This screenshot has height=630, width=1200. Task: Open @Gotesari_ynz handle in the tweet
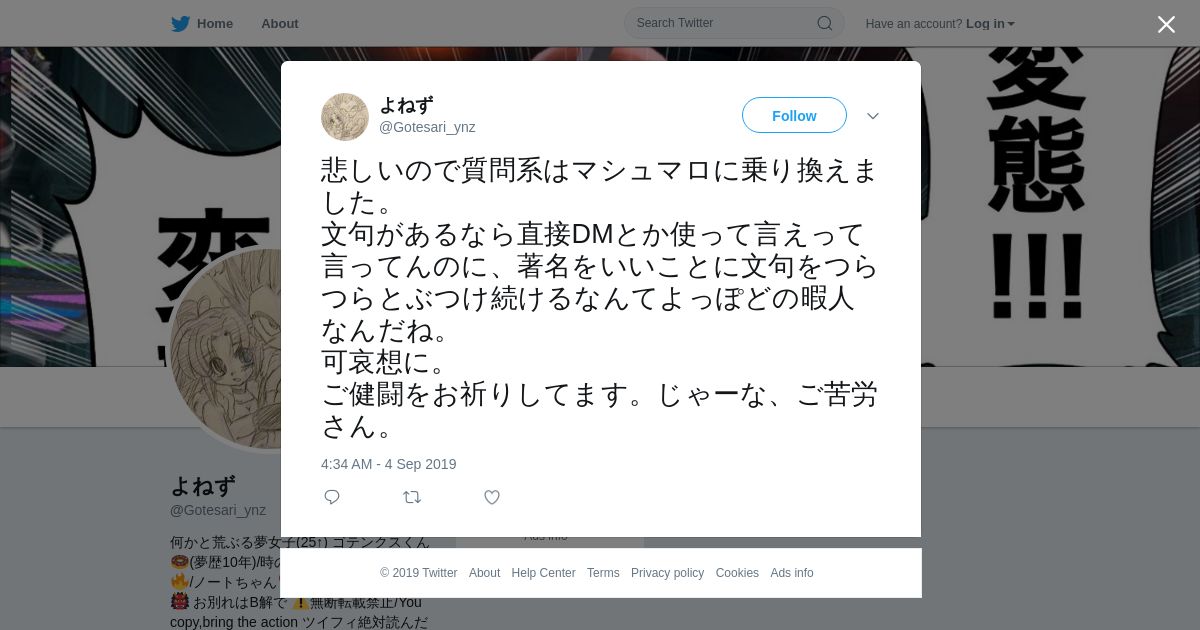pyautogui.click(x=427, y=127)
